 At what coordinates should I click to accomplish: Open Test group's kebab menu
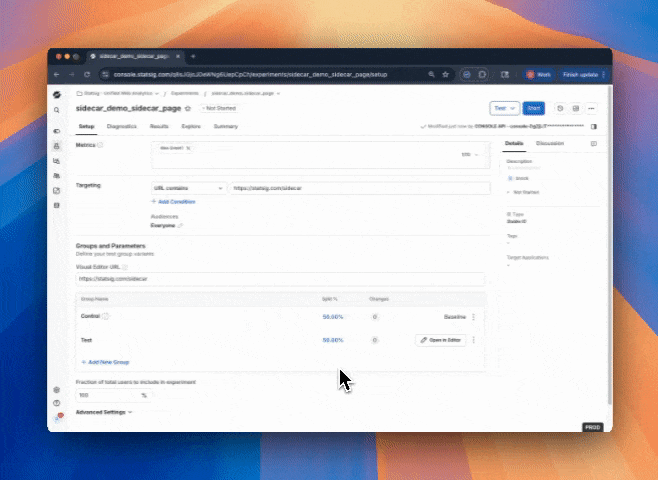click(x=473, y=340)
